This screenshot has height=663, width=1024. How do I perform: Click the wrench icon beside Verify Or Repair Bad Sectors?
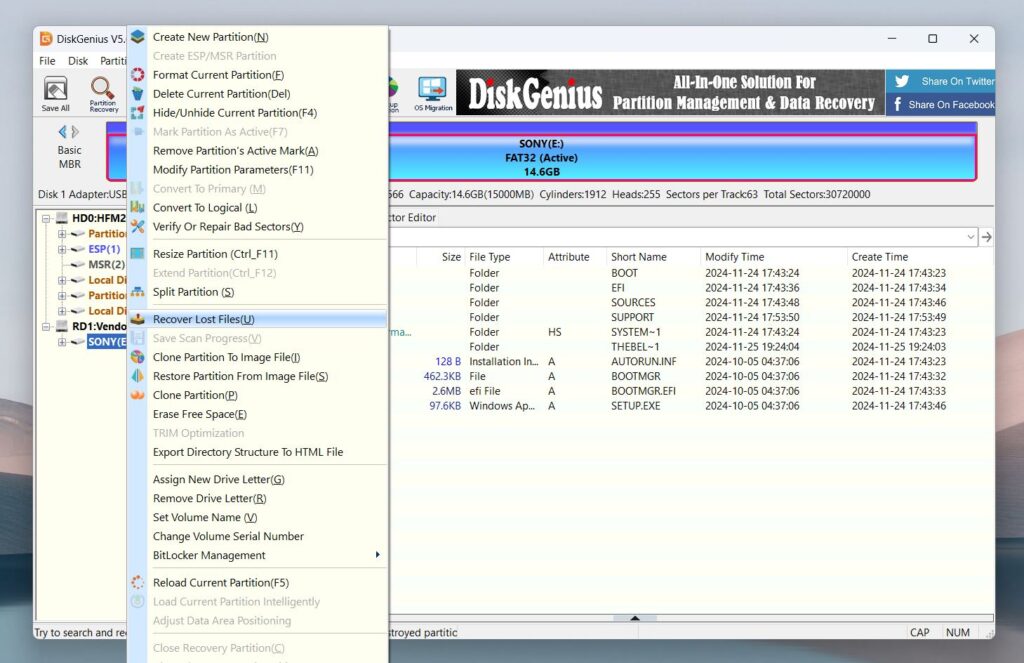[x=136, y=226]
